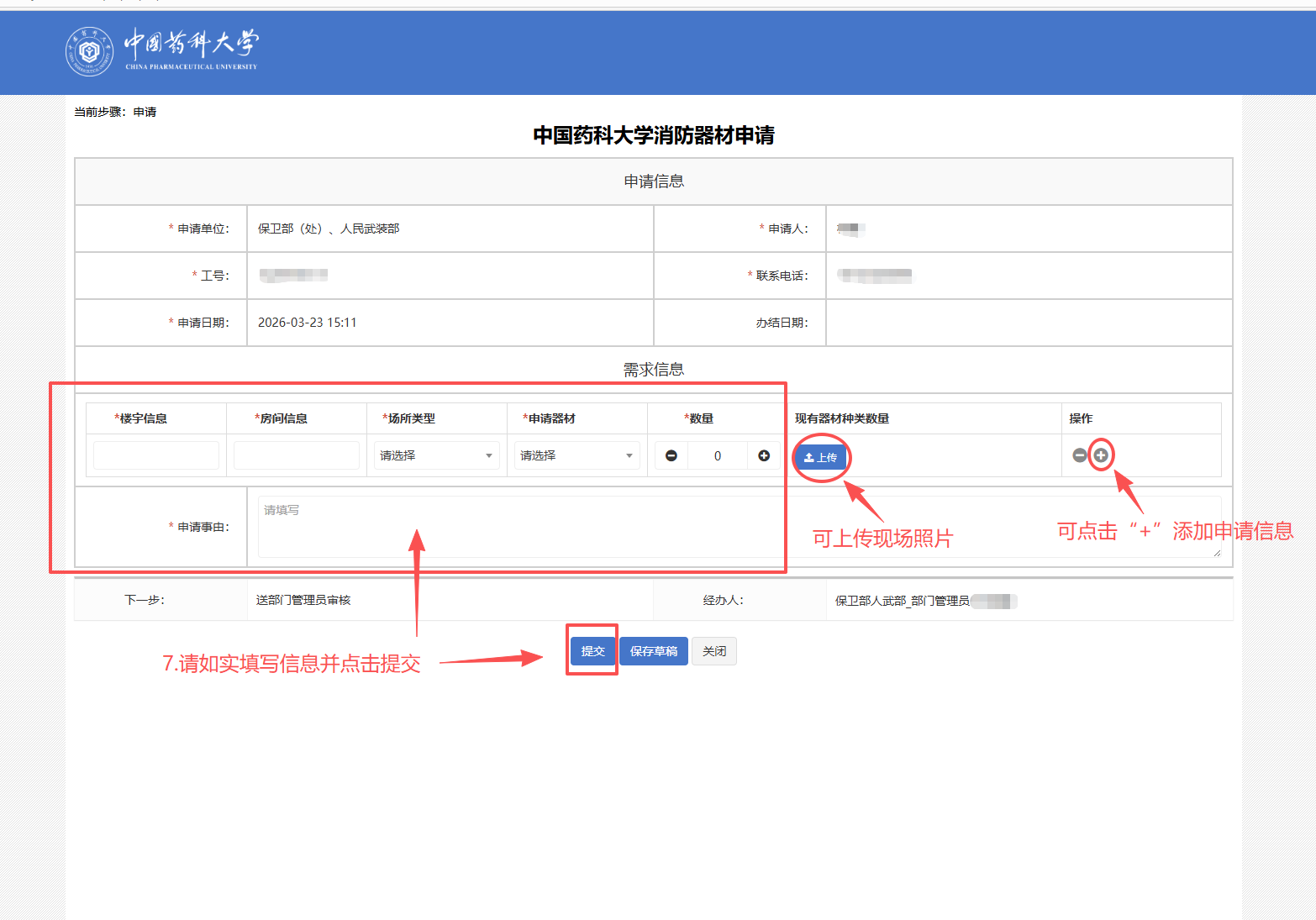This screenshot has height=920, width=1316.
Task: Click the China Pharmaceutical University emblem logo
Action: pyautogui.click(x=89, y=51)
